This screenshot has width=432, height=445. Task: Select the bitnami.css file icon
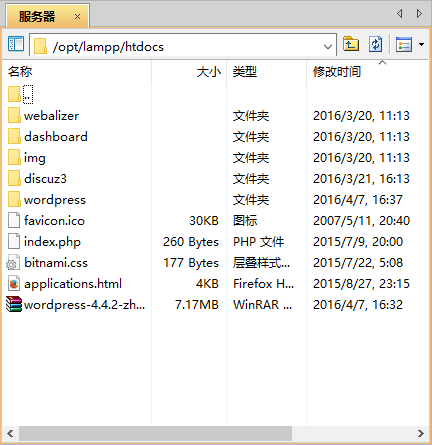coord(13,263)
